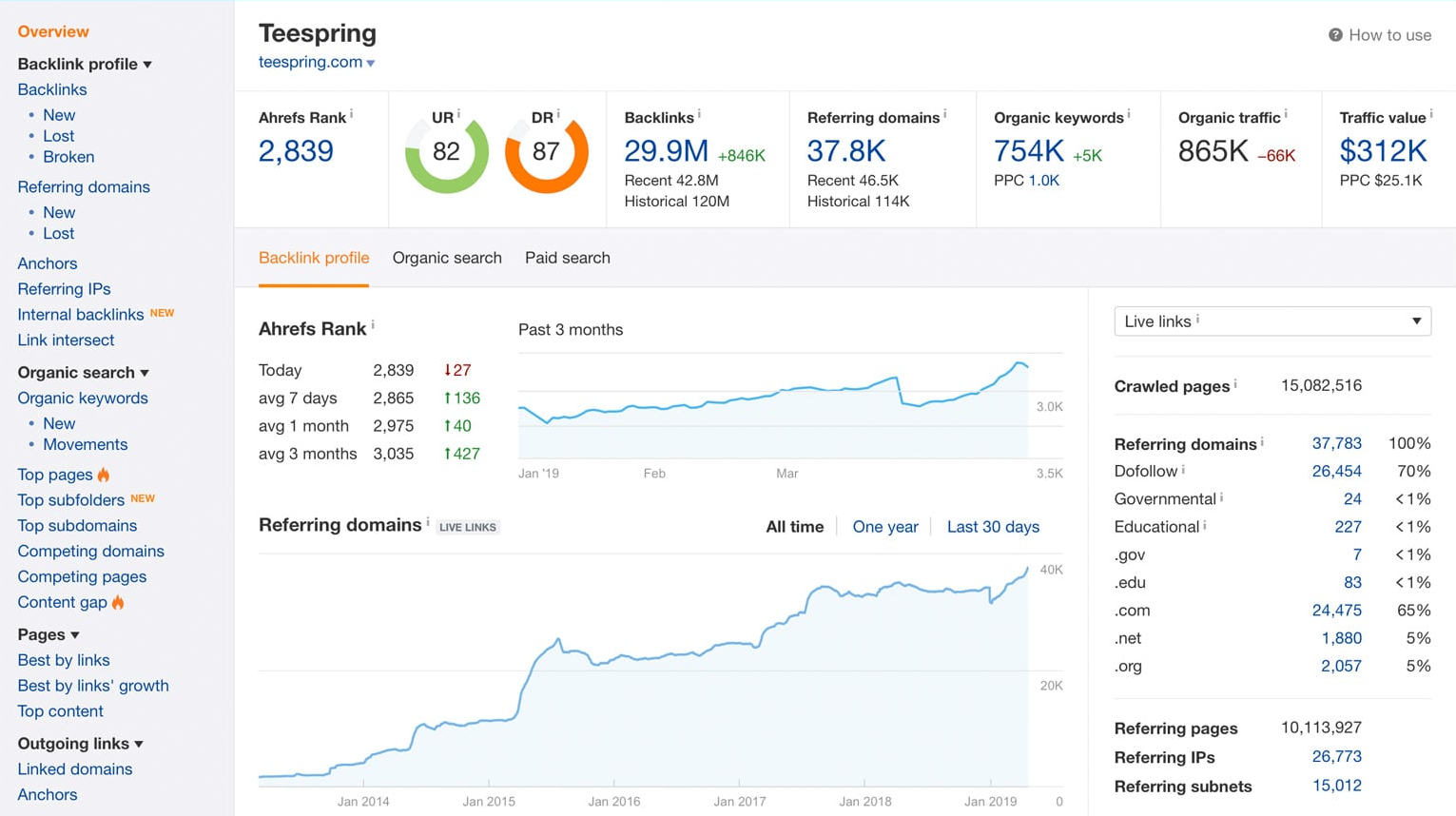The height and width of the screenshot is (816, 1456).
Task: Click the fire icon next to Content gap
Action: [x=118, y=601]
